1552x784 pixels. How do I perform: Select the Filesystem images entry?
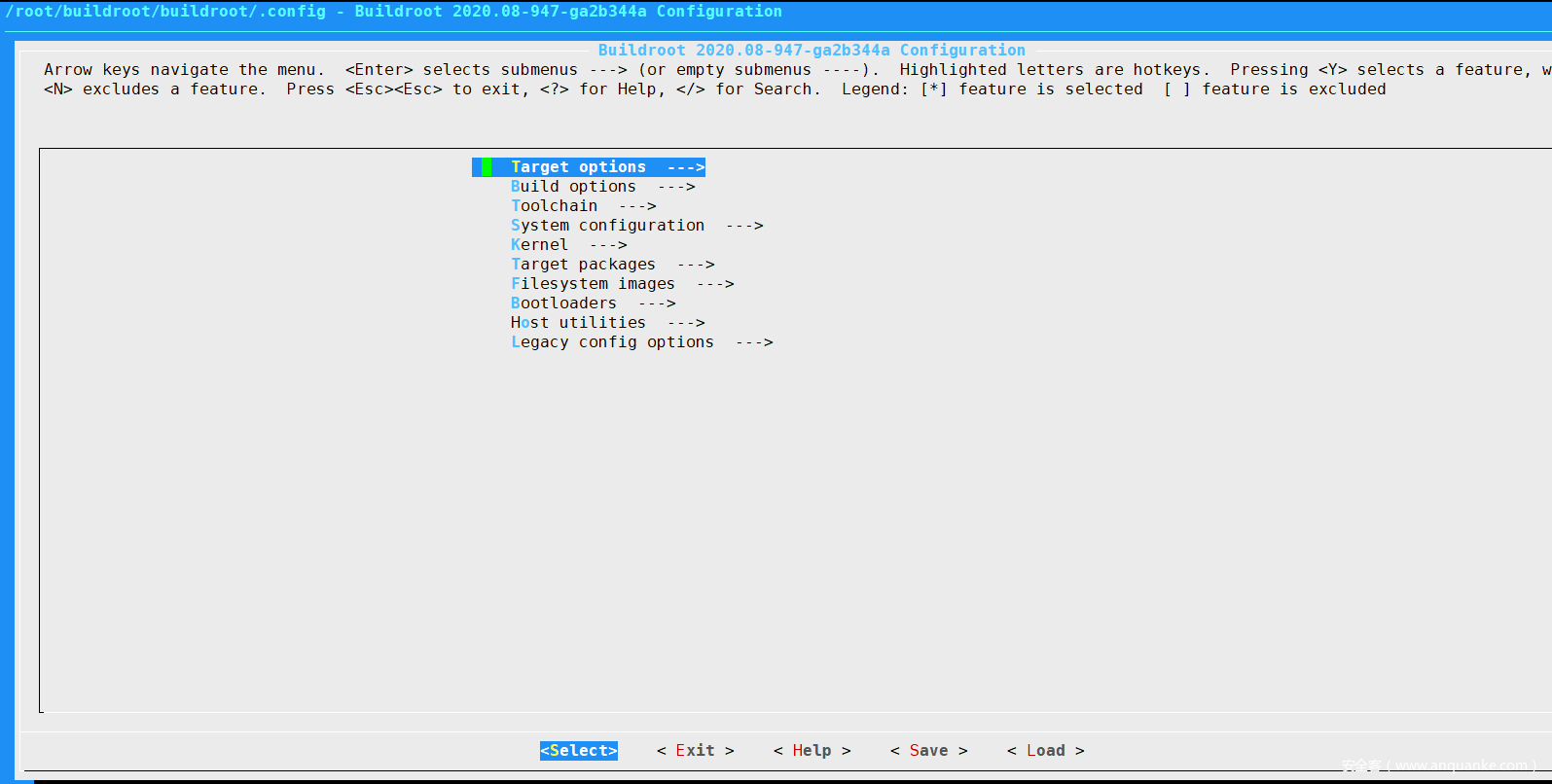tap(593, 284)
